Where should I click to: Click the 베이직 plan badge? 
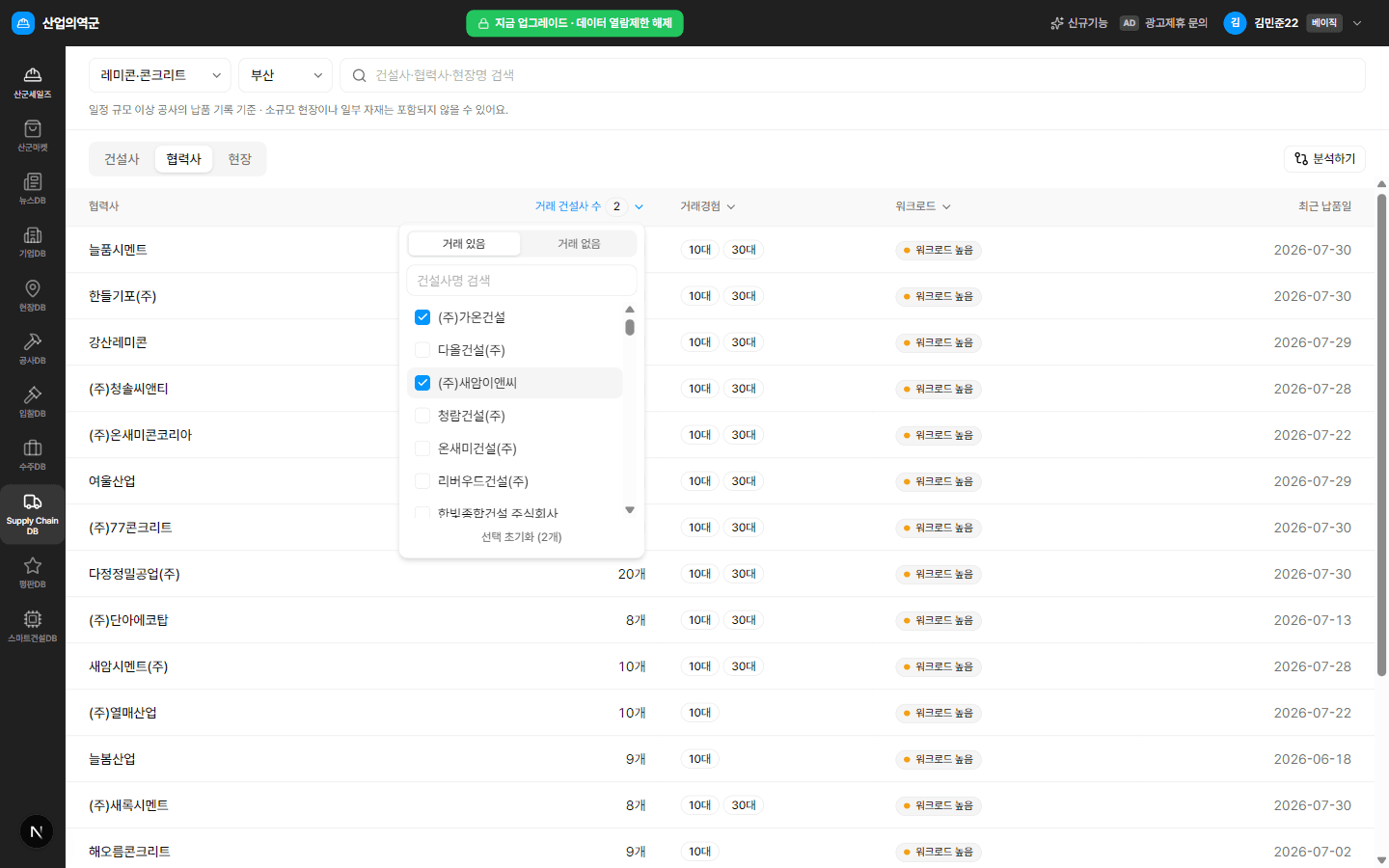click(x=1324, y=23)
